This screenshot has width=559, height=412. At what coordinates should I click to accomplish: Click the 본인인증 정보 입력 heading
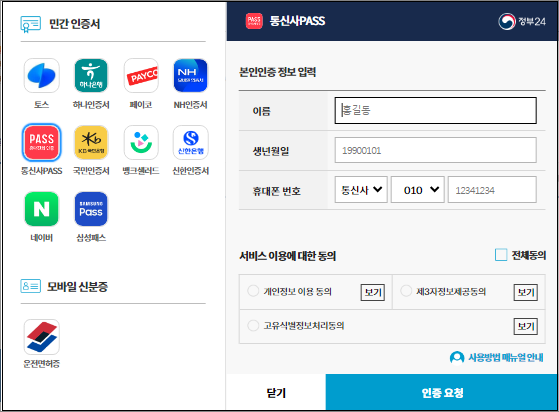pyautogui.click(x=277, y=72)
